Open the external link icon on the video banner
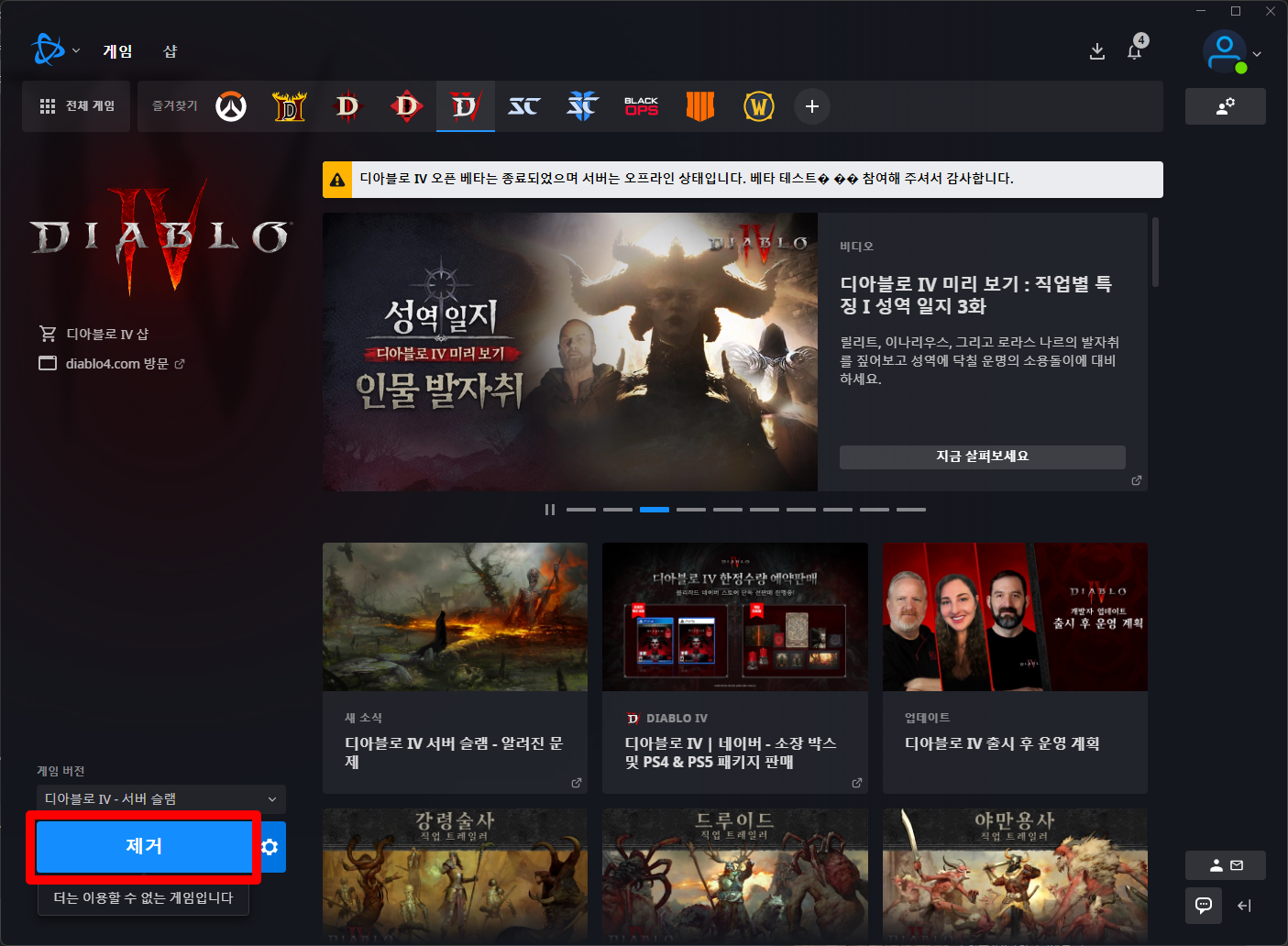The width and height of the screenshot is (1288, 946). [1137, 480]
